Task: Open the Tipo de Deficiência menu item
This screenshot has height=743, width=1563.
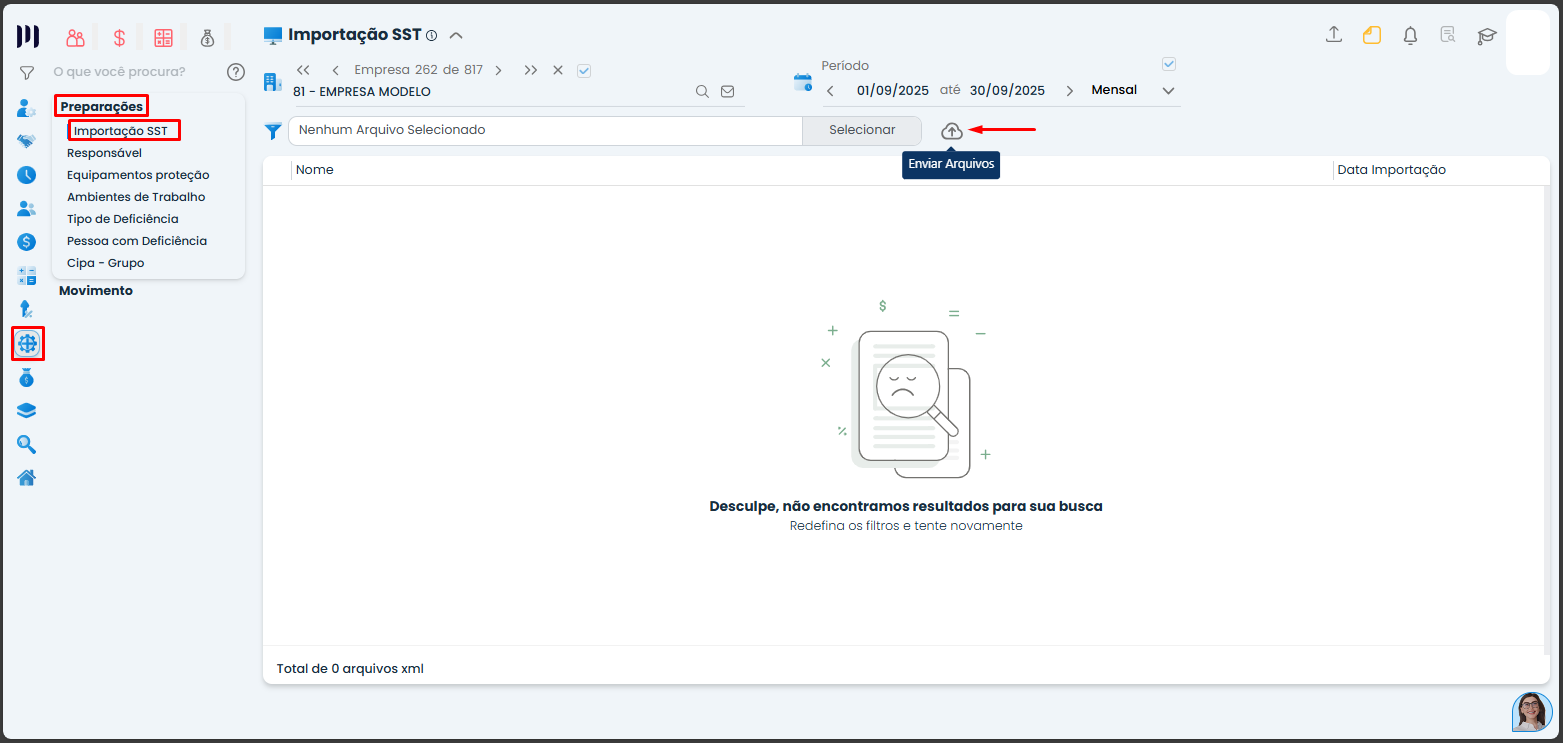Action: (x=123, y=219)
